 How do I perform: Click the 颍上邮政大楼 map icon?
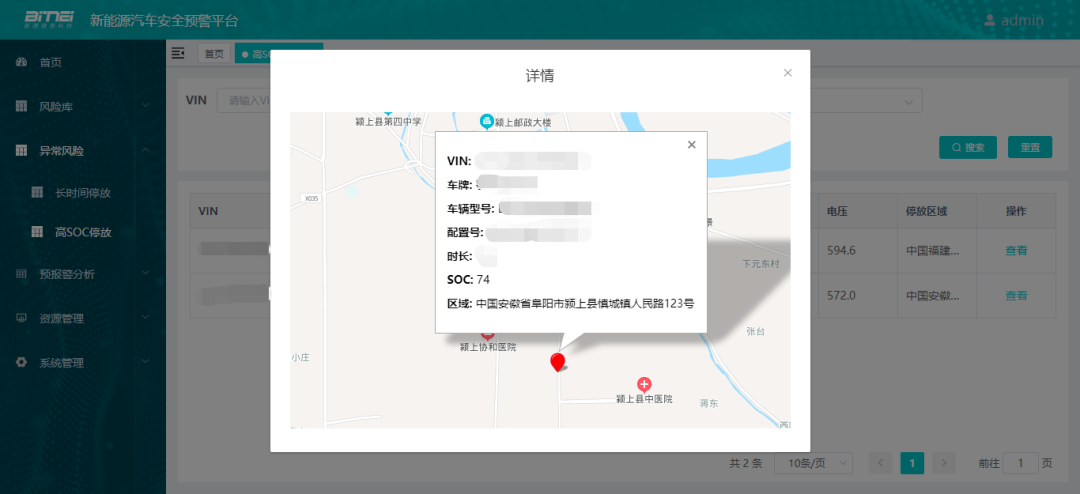pos(487,121)
